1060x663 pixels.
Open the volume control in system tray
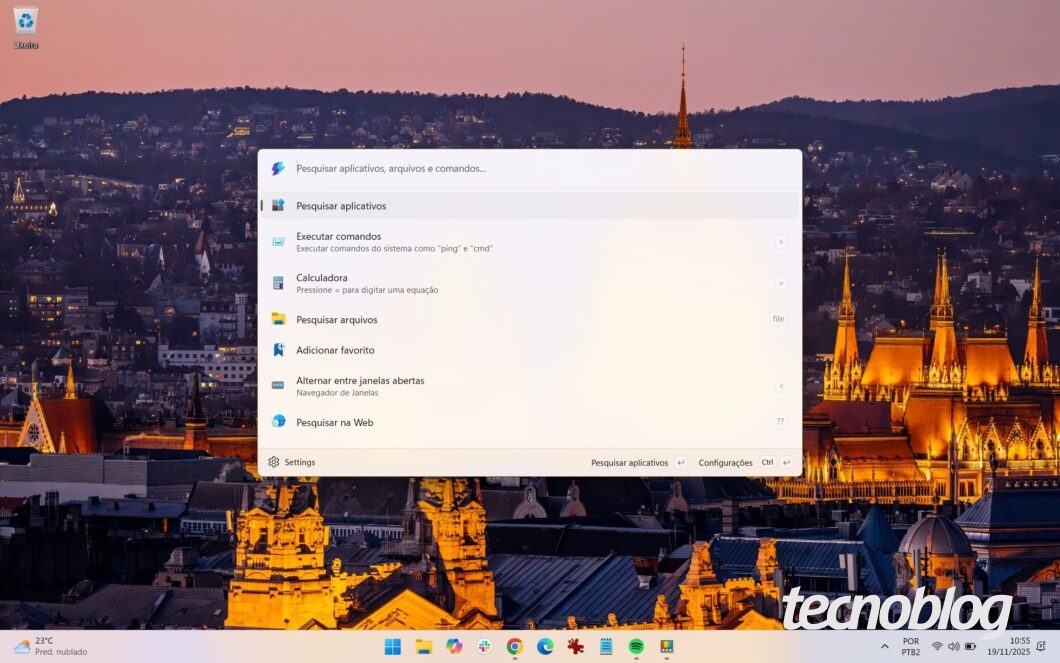[953, 647]
